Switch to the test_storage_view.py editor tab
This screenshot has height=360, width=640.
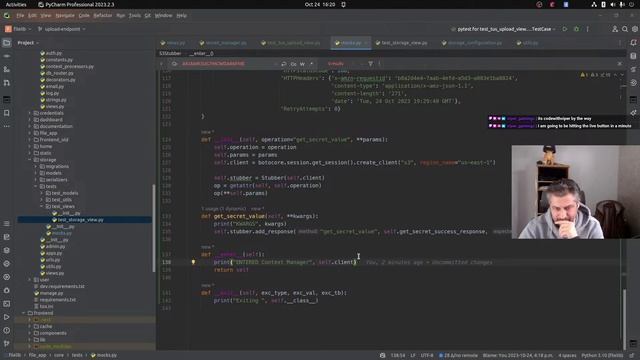click(x=402, y=42)
